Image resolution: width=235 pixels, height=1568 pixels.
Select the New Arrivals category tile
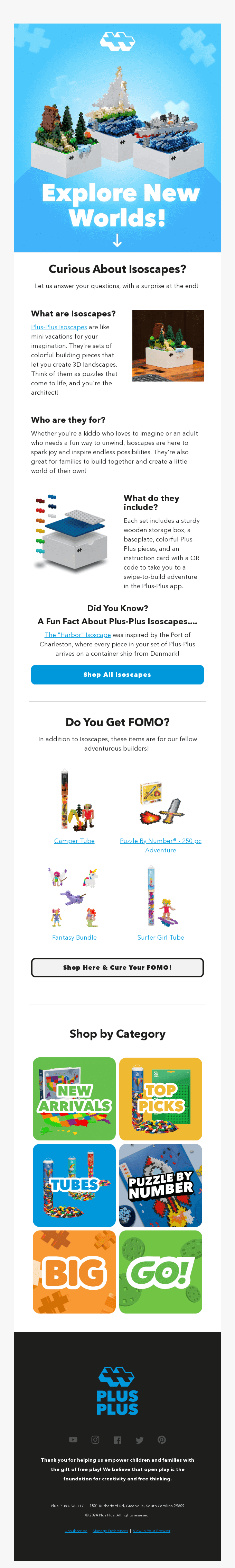coord(74,1099)
